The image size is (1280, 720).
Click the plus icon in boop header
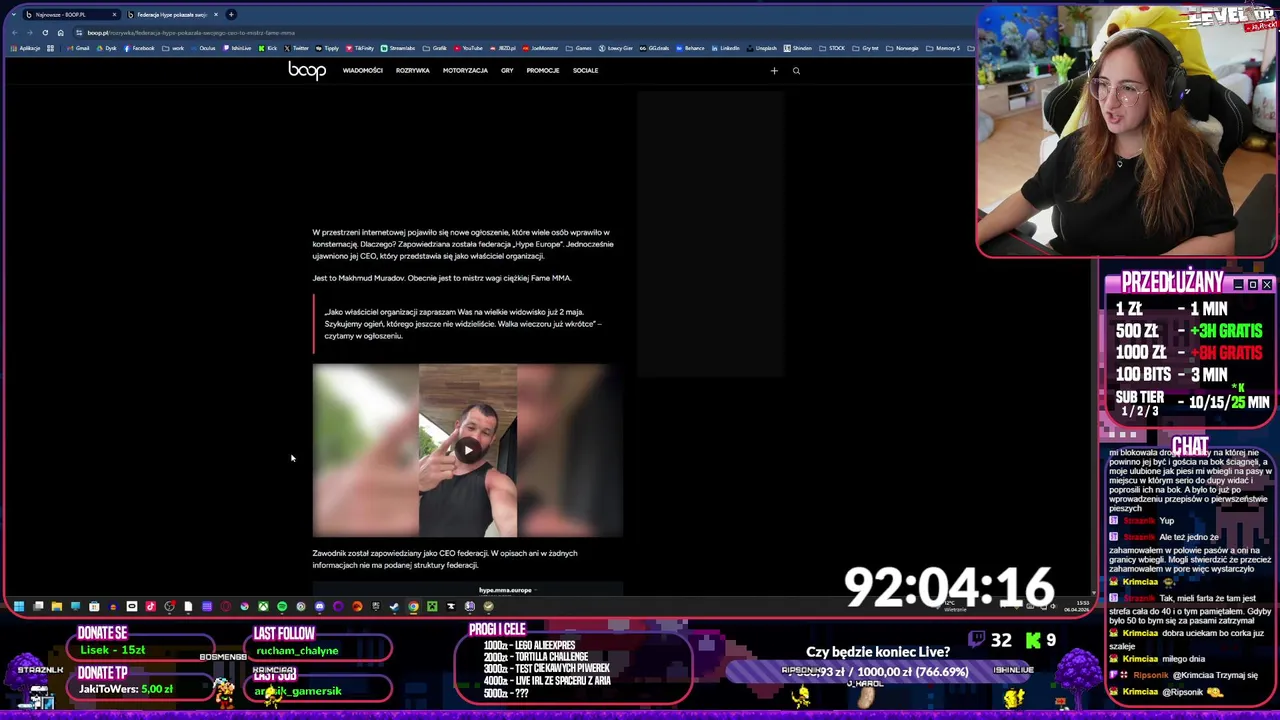[x=774, y=70]
